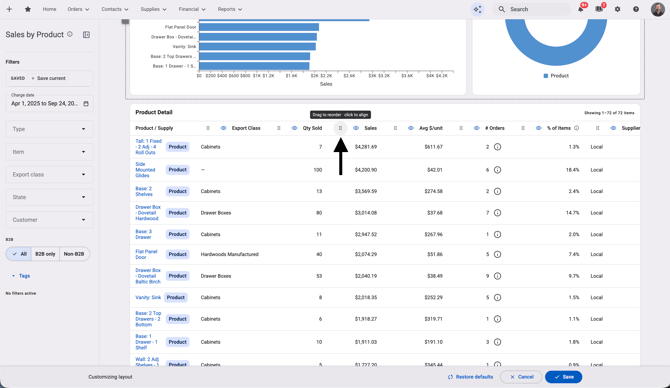Open the Financial menu
The height and width of the screenshot is (388, 670).
pos(192,9)
